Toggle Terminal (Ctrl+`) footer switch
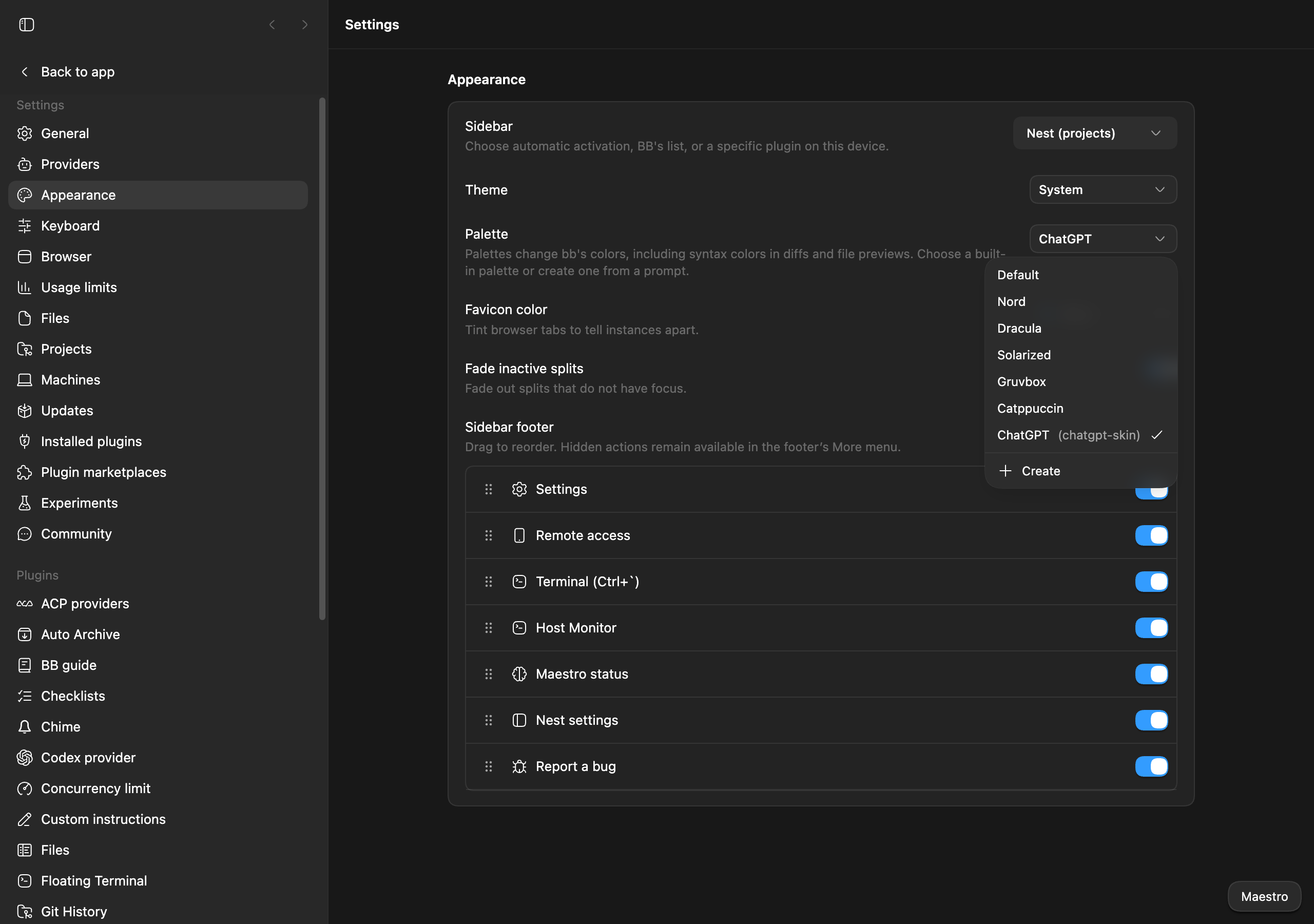 [x=1151, y=582]
